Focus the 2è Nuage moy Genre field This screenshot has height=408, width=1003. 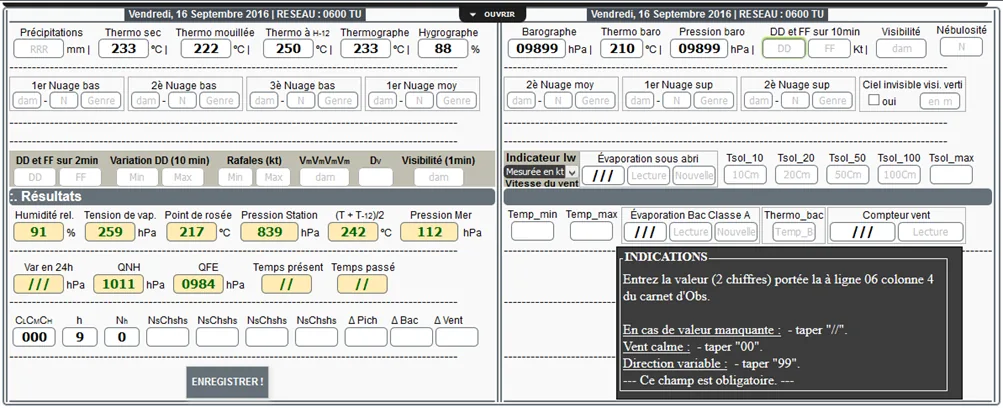(595, 100)
